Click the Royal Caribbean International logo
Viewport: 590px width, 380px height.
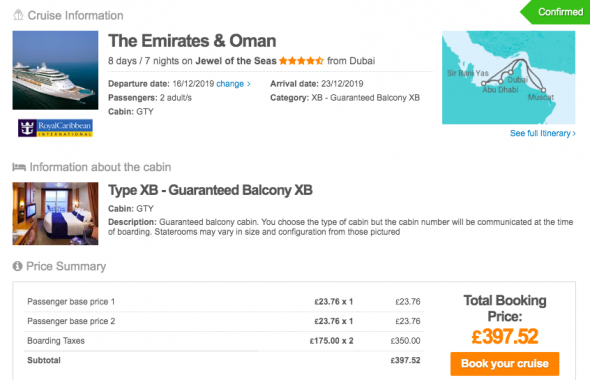[55, 128]
